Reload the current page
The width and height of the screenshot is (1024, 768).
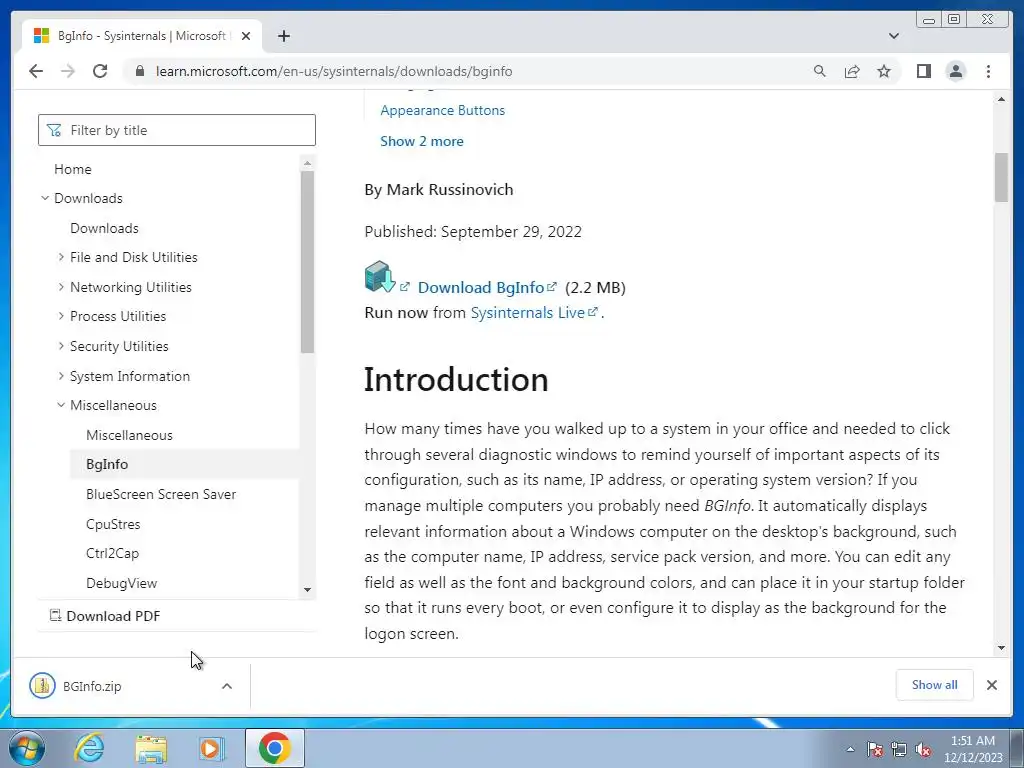pos(100,71)
